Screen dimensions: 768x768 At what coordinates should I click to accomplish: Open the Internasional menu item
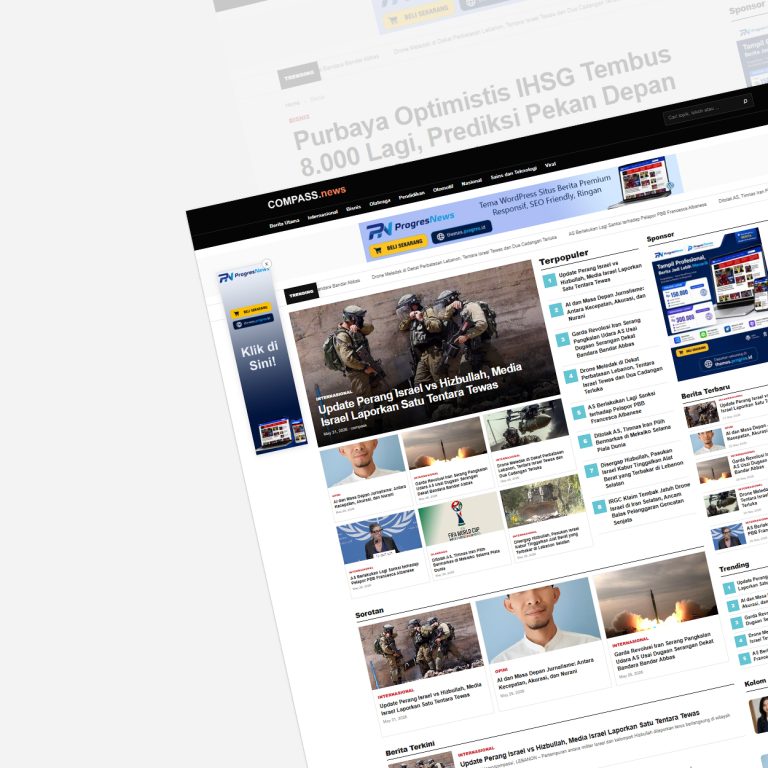point(323,215)
